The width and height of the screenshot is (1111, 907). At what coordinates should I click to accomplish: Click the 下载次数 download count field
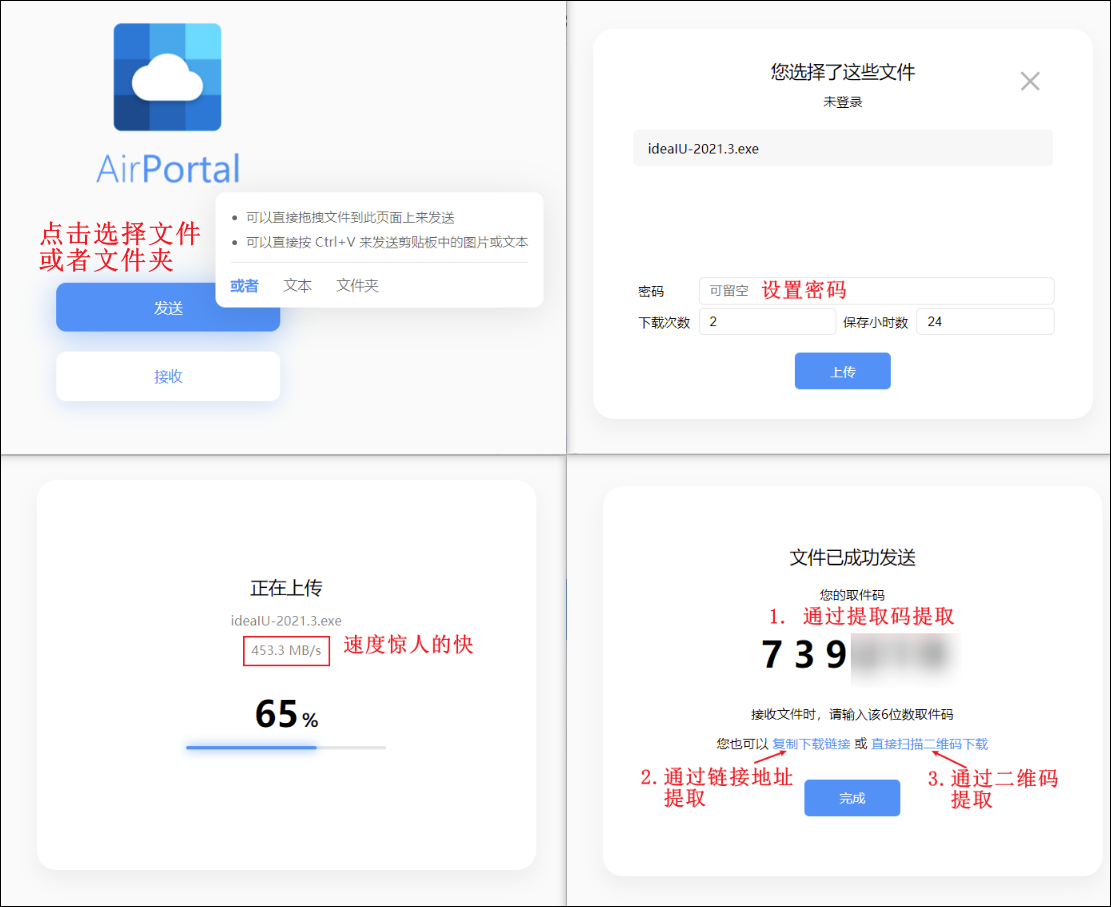tap(767, 322)
